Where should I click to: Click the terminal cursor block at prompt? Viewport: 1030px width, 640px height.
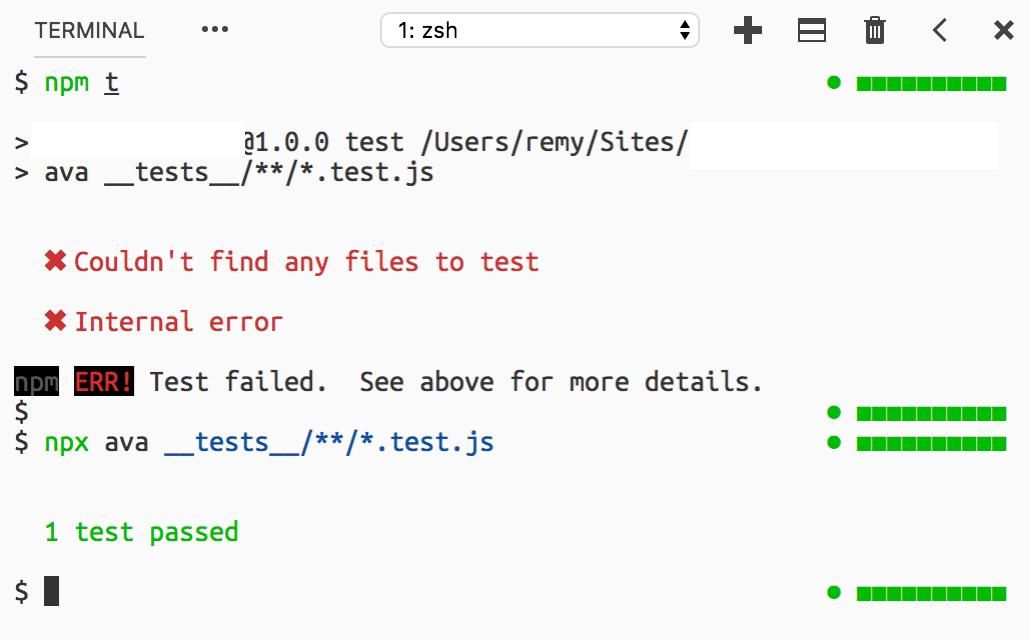(x=52, y=591)
